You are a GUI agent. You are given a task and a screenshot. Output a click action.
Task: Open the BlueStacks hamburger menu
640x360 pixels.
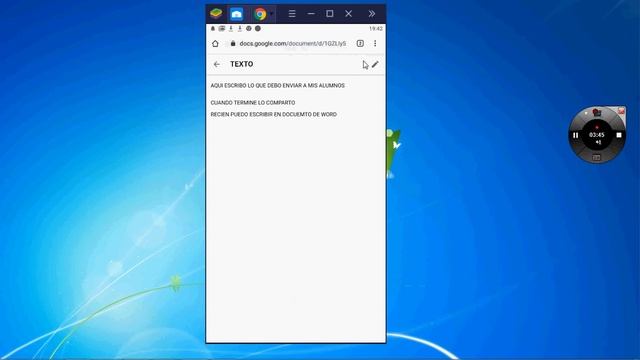(x=292, y=14)
